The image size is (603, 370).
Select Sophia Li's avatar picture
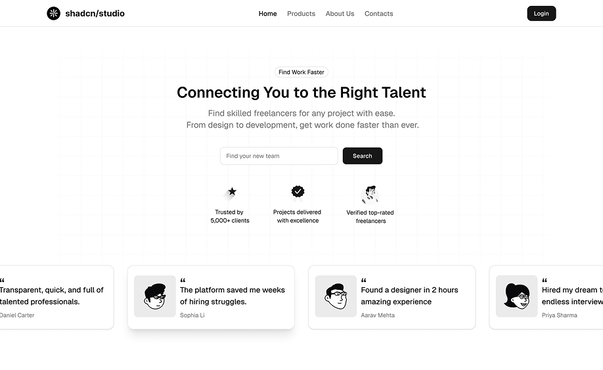tap(155, 296)
